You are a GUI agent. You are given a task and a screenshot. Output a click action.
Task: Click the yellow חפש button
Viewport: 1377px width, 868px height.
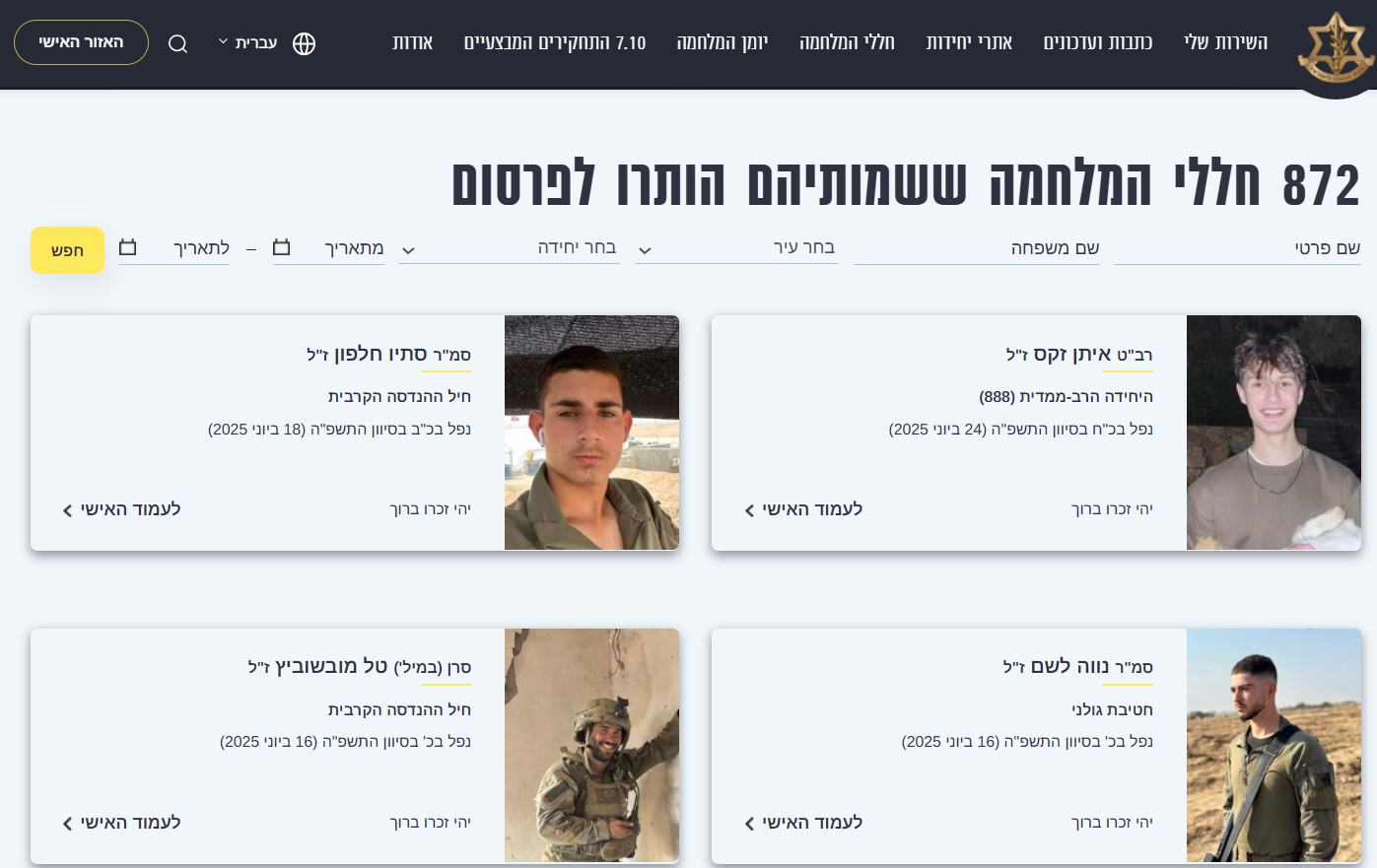click(x=67, y=250)
